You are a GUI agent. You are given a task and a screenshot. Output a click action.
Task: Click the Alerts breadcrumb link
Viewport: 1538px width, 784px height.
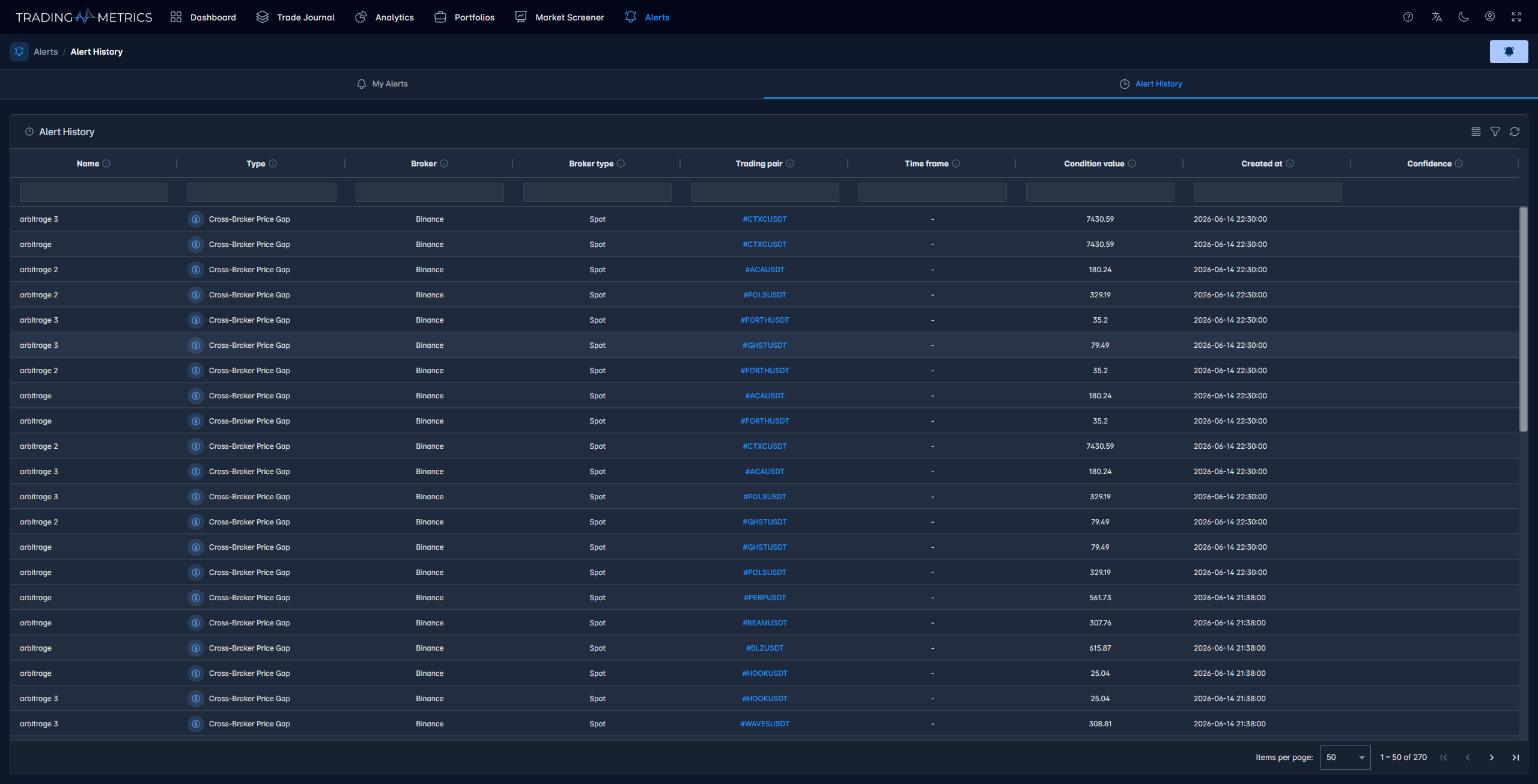pos(46,52)
